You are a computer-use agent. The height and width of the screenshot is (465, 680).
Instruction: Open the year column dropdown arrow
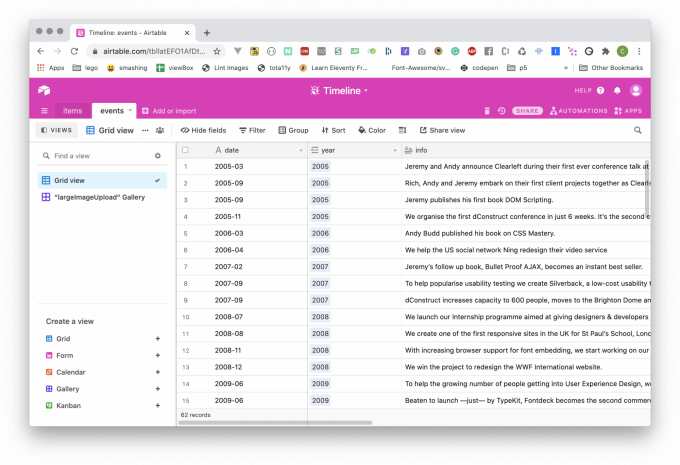pyautogui.click(x=395, y=150)
